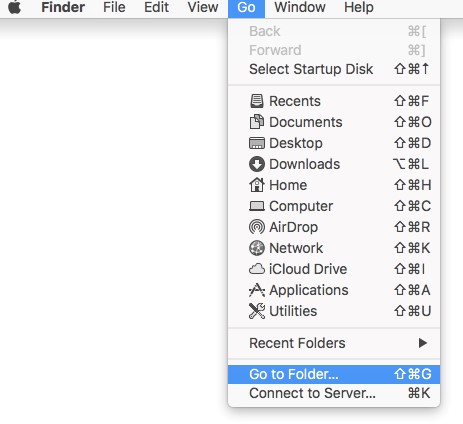The height and width of the screenshot is (424, 463).
Task: Open the Window menu
Action: (300, 7)
